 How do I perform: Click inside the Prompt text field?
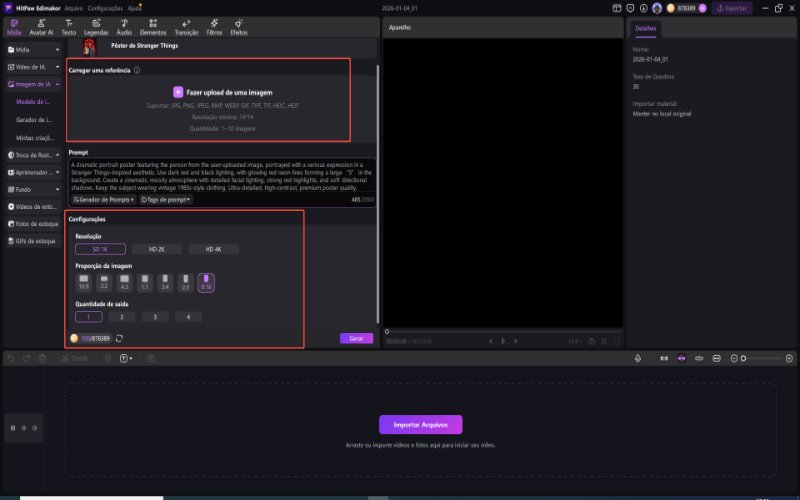222,176
